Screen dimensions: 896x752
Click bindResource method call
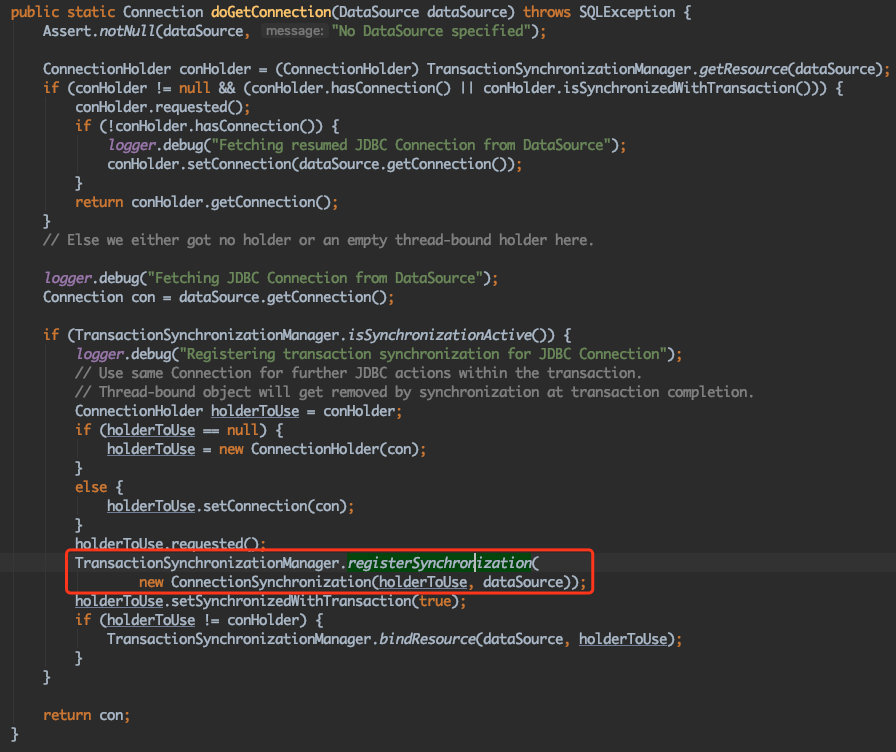point(427,639)
